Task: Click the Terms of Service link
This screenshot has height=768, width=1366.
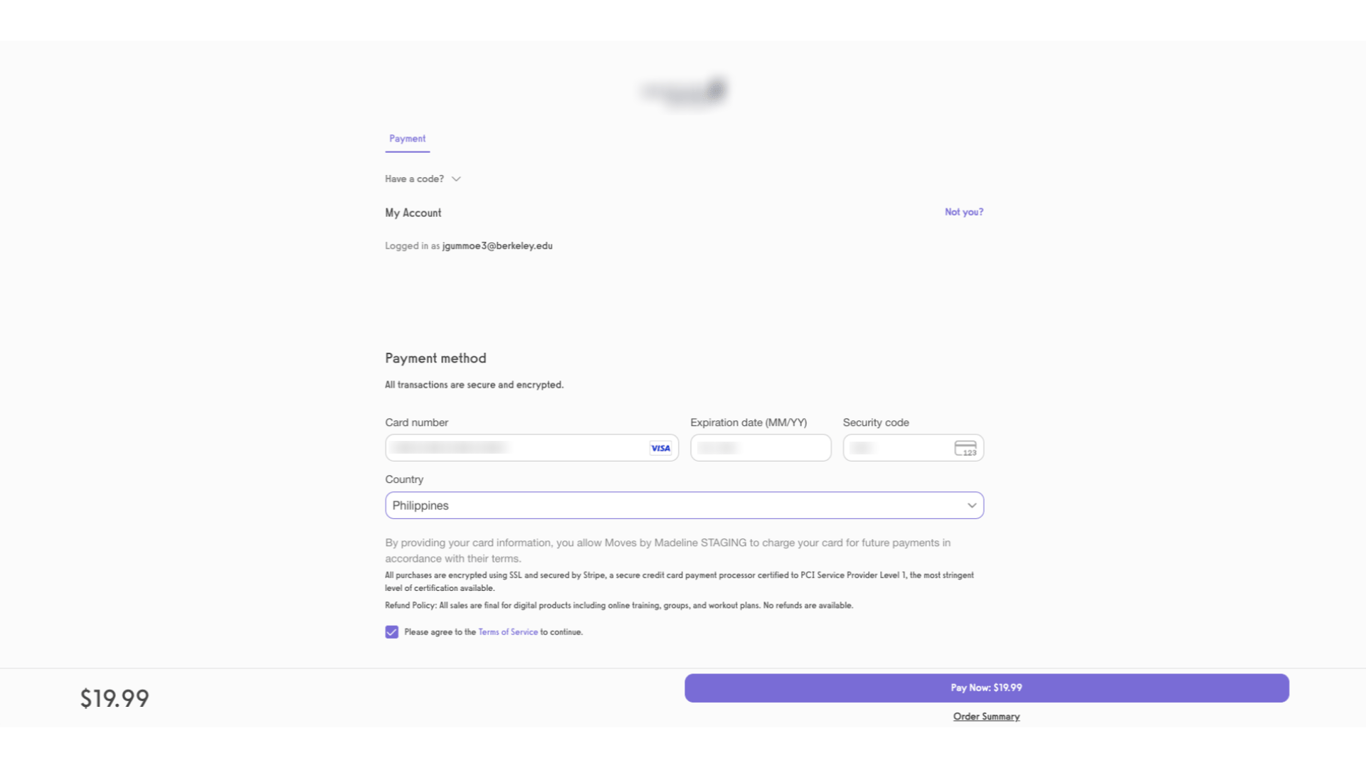Action: click(508, 631)
